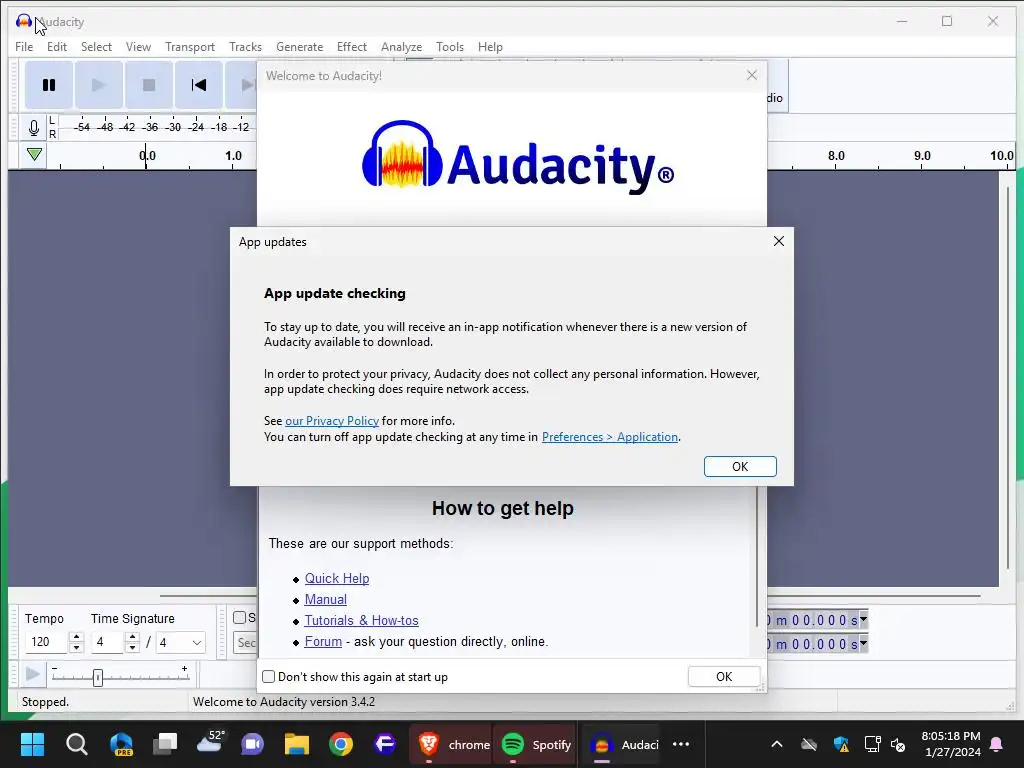Screen dimensions: 1024x768
Task: Open the View menu
Action: 138,47
